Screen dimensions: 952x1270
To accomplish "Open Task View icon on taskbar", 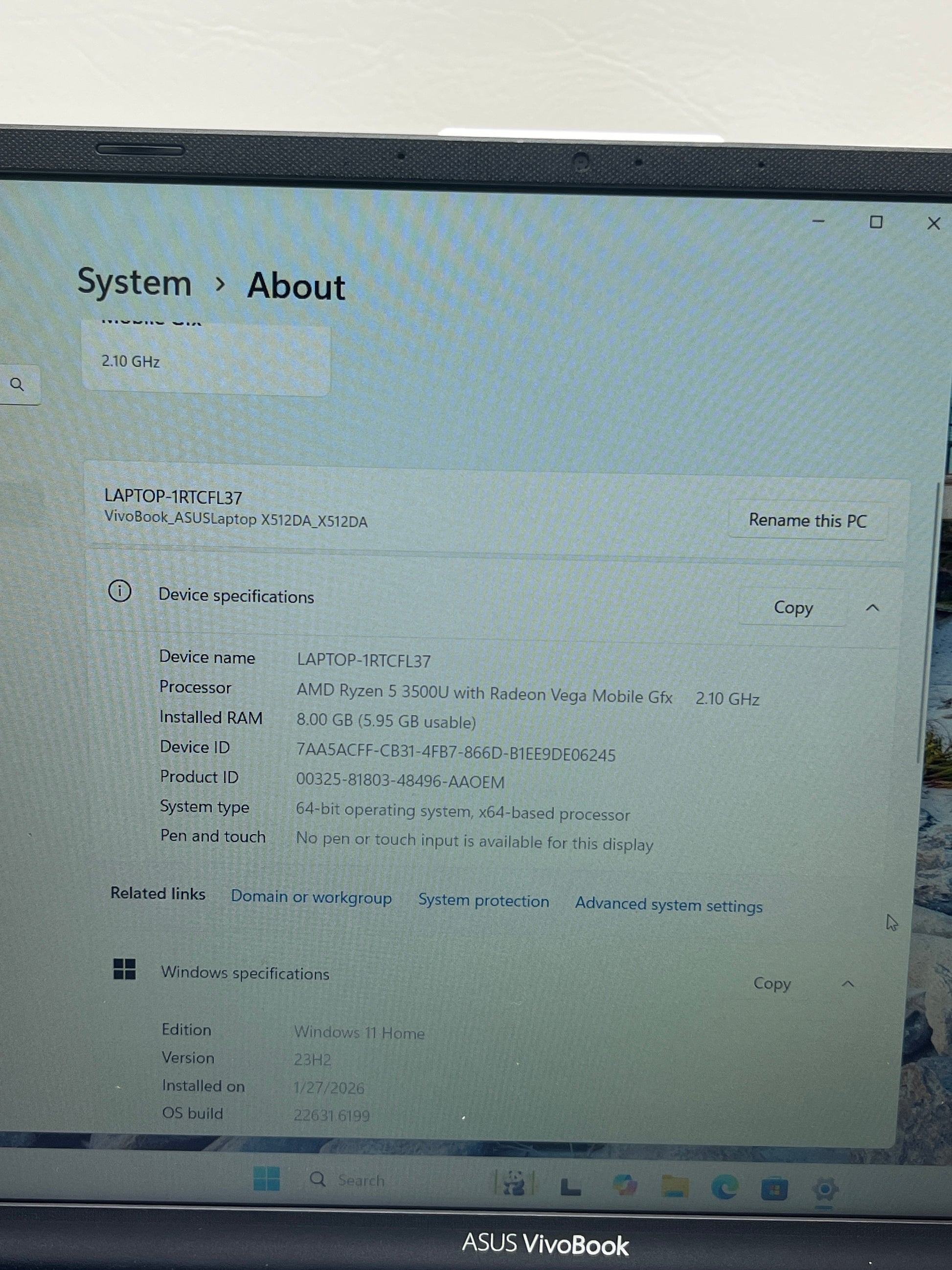I will click(x=570, y=1186).
